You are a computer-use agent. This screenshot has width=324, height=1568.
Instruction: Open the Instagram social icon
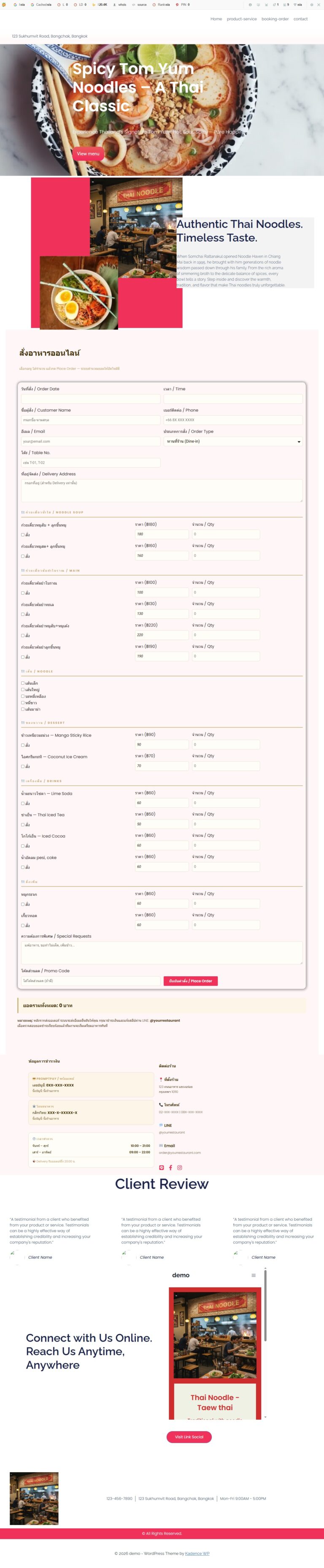[179, 1168]
